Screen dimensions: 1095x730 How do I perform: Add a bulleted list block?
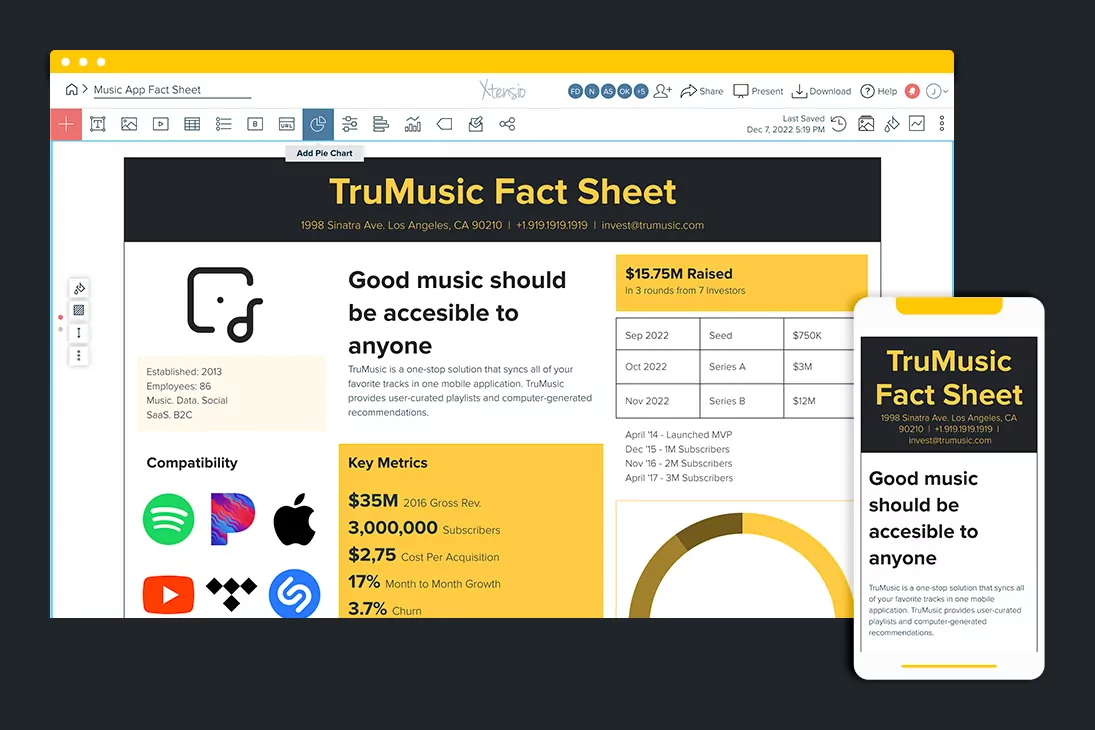[x=223, y=124]
